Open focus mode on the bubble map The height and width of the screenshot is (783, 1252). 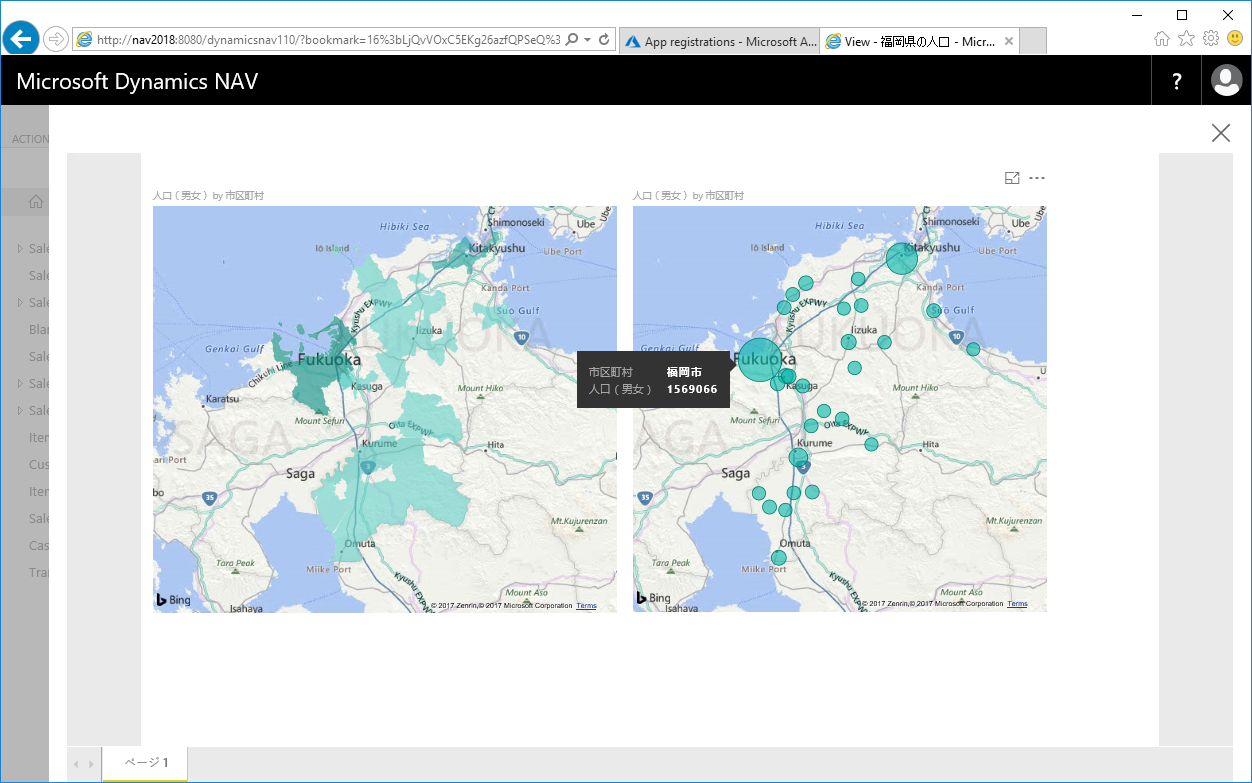[x=1012, y=178]
